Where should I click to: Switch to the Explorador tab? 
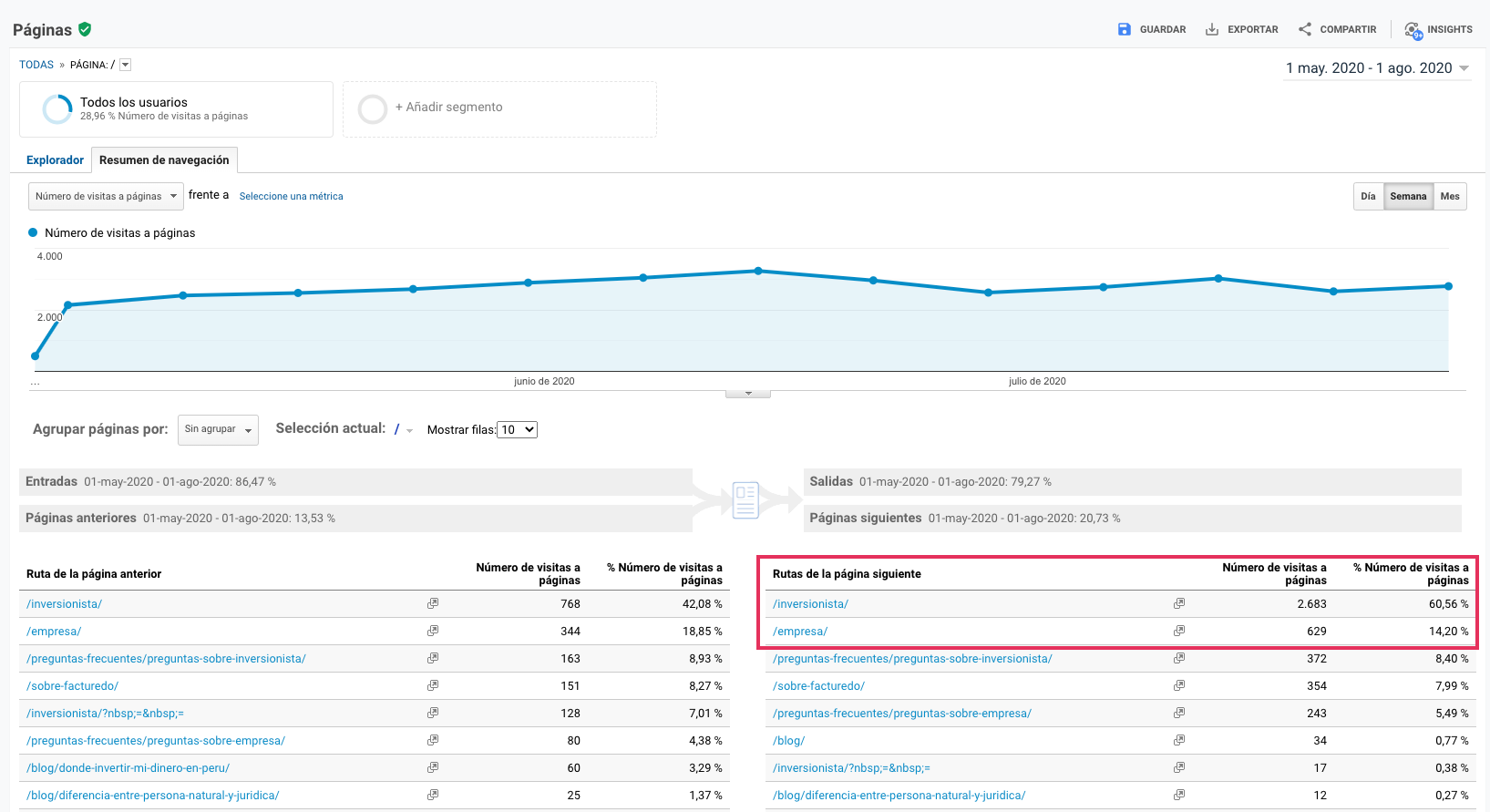click(x=55, y=160)
